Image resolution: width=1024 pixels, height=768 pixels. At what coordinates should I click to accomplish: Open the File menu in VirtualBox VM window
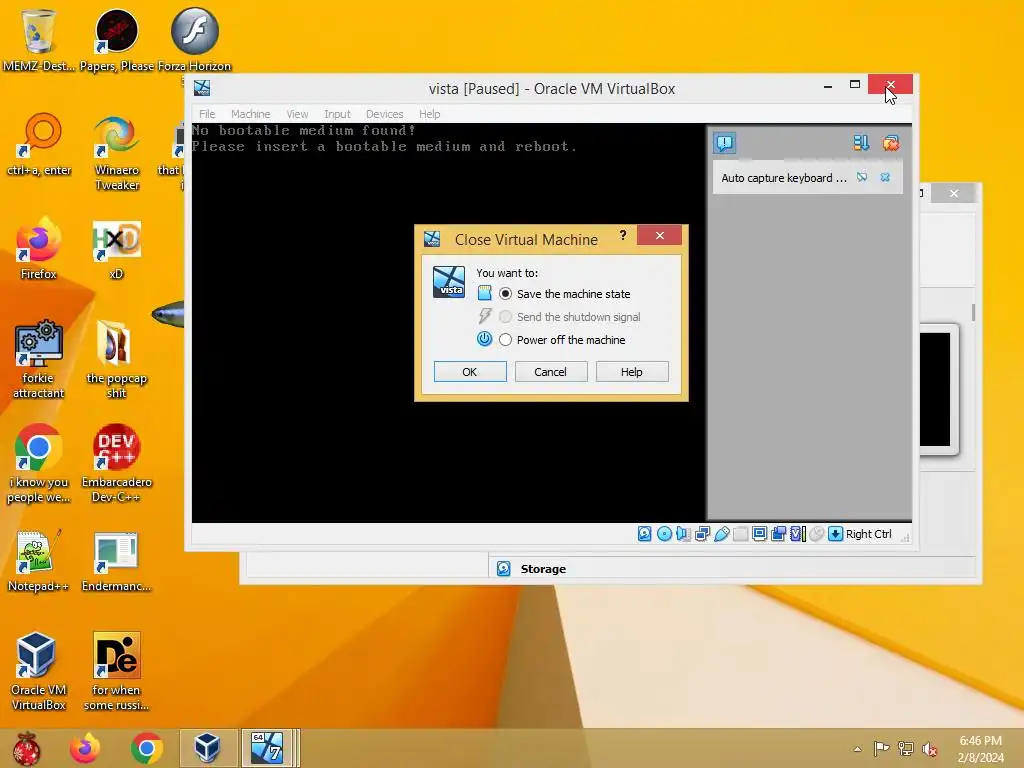(x=207, y=114)
